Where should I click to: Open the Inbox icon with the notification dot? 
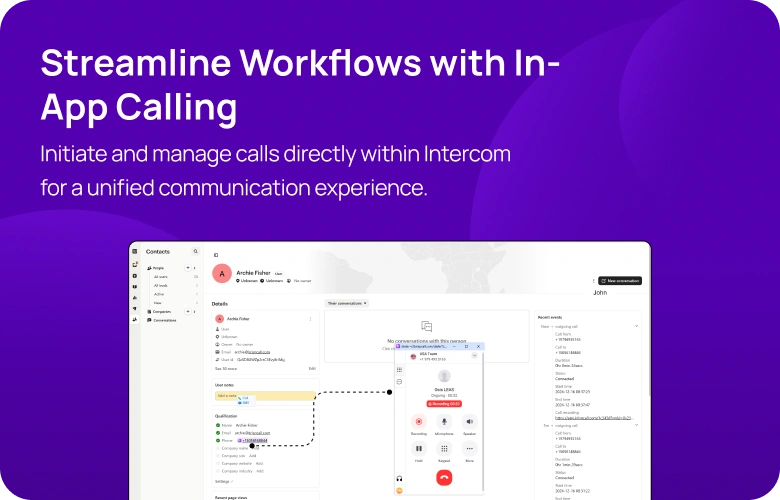pos(135,264)
